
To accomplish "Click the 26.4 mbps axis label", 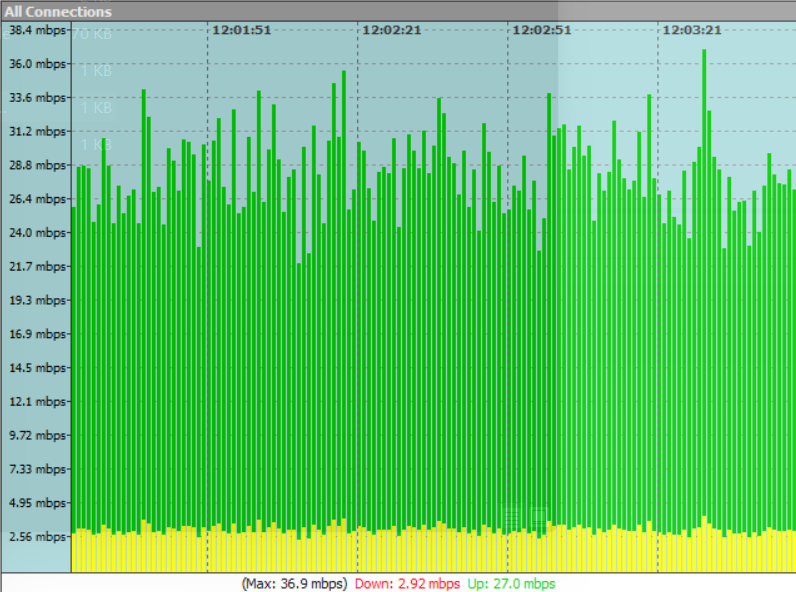I will click(x=38, y=199).
